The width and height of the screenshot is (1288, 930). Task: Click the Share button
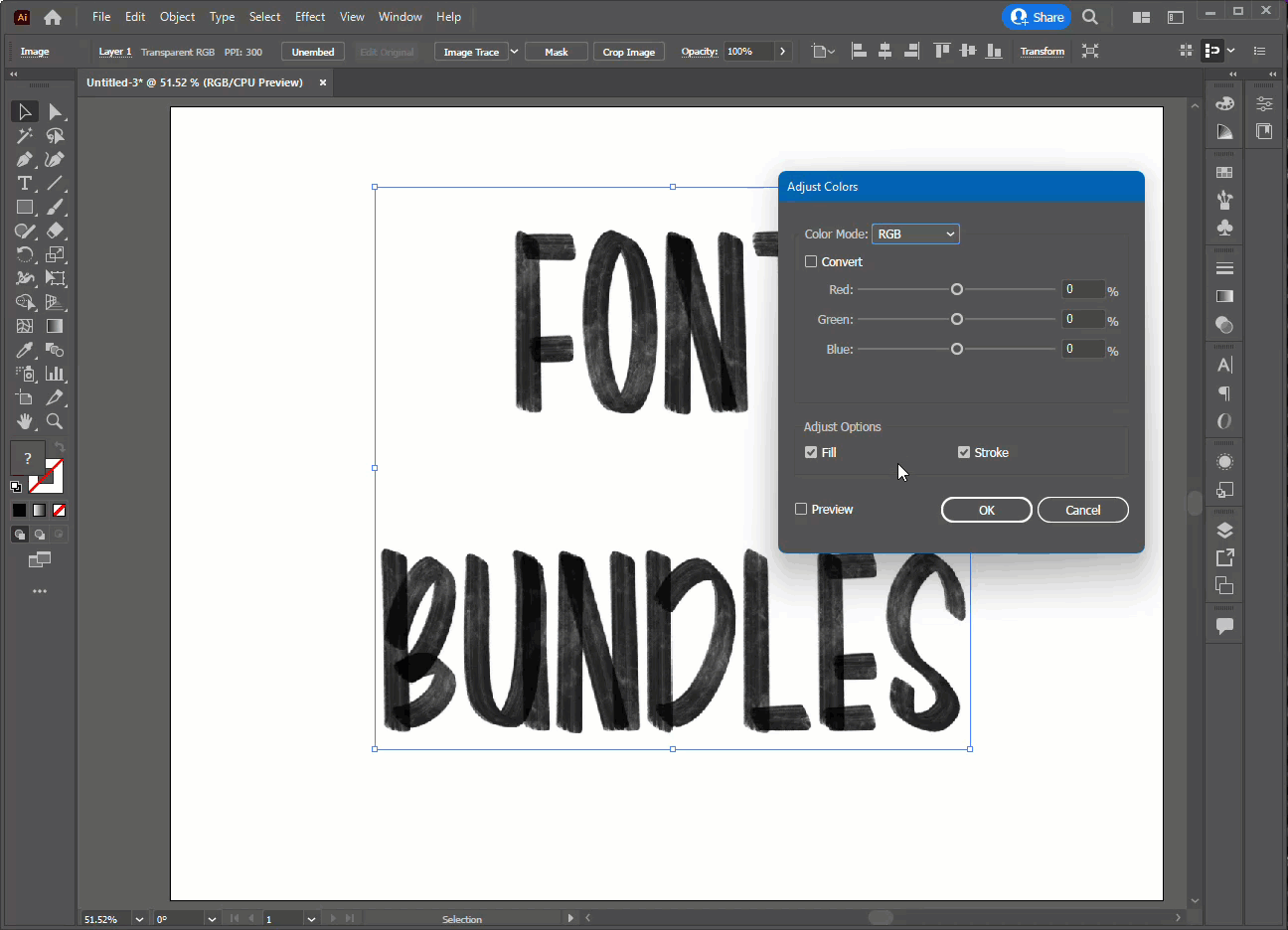[1037, 17]
